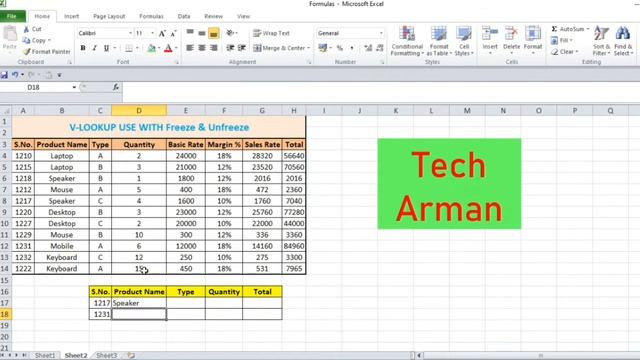Click the Comma Style icon

tap(352, 48)
